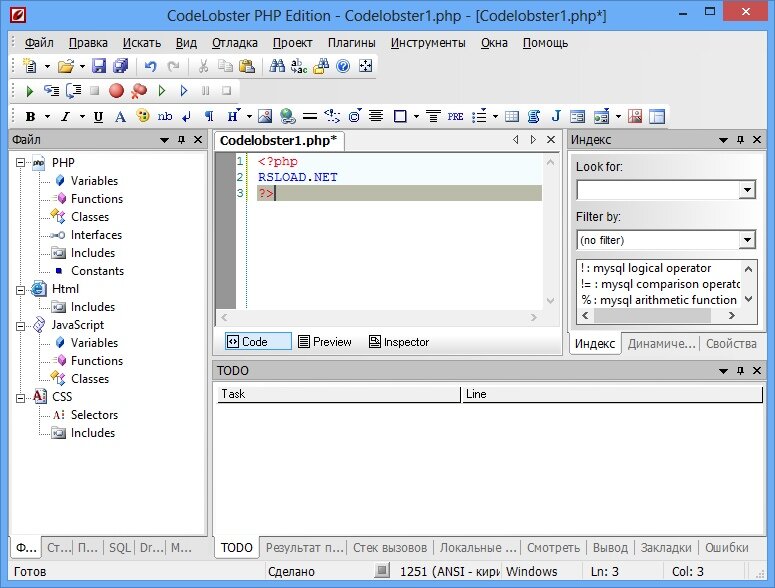The image size is (775, 588).
Task: Collapse the CSS tree node
Action: click(20, 397)
